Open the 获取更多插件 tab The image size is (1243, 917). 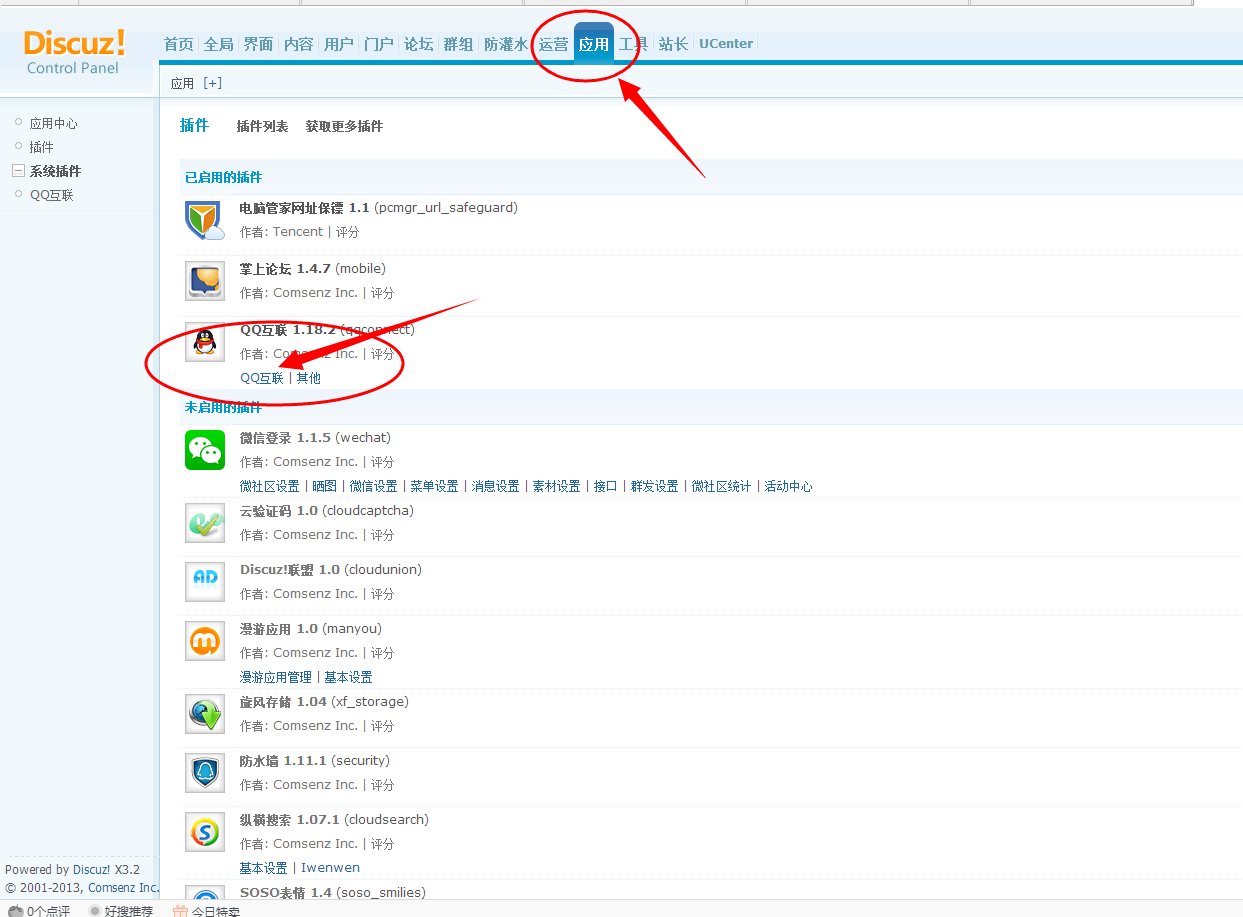[344, 126]
